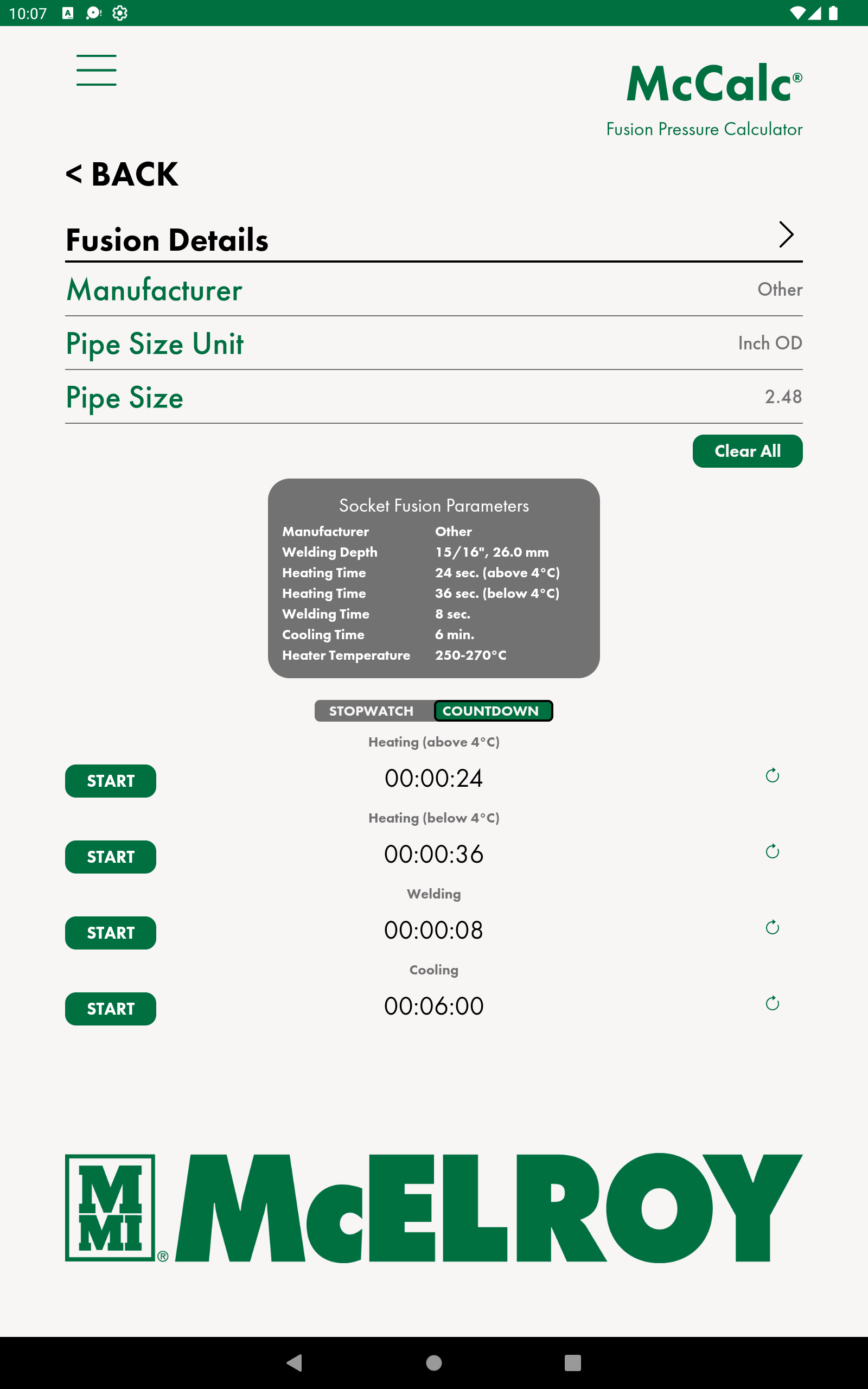Tap the Cooling timer label
868x1389 pixels.
(434, 970)
